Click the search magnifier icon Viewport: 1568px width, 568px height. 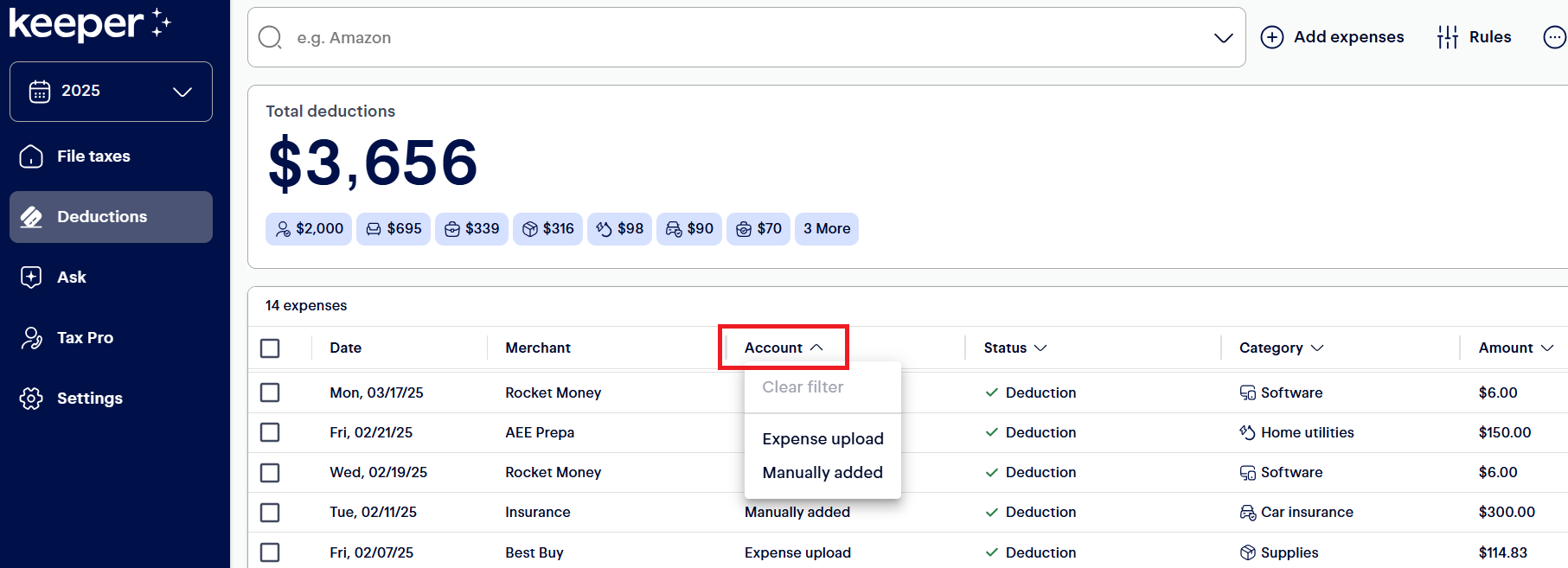click(x=271, y=37)
